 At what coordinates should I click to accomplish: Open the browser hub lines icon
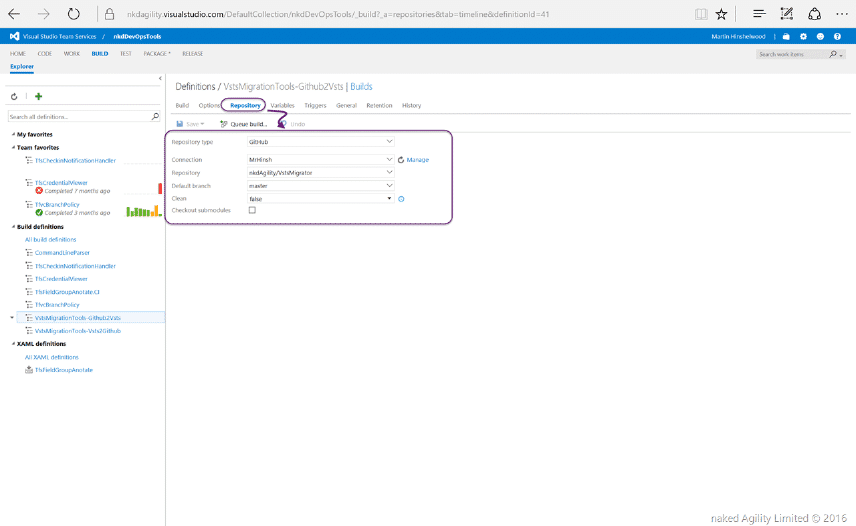(x=759, y=14)
